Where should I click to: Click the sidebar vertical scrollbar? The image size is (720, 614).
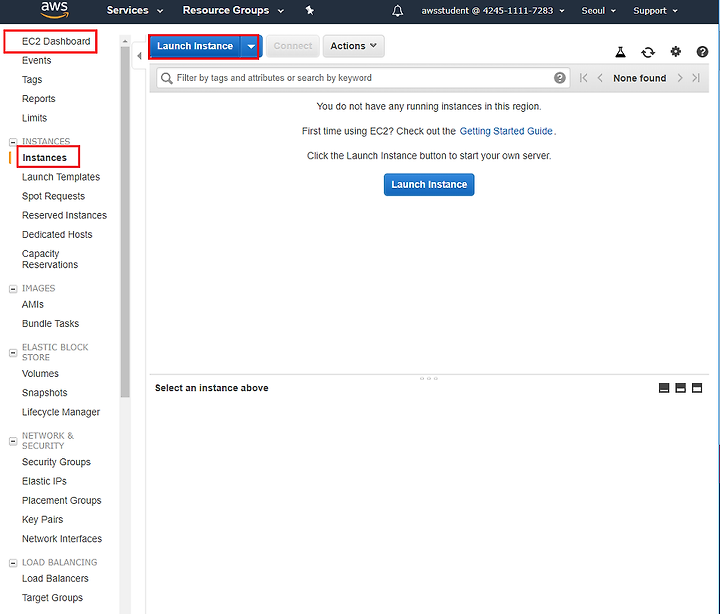coord(125,221)
